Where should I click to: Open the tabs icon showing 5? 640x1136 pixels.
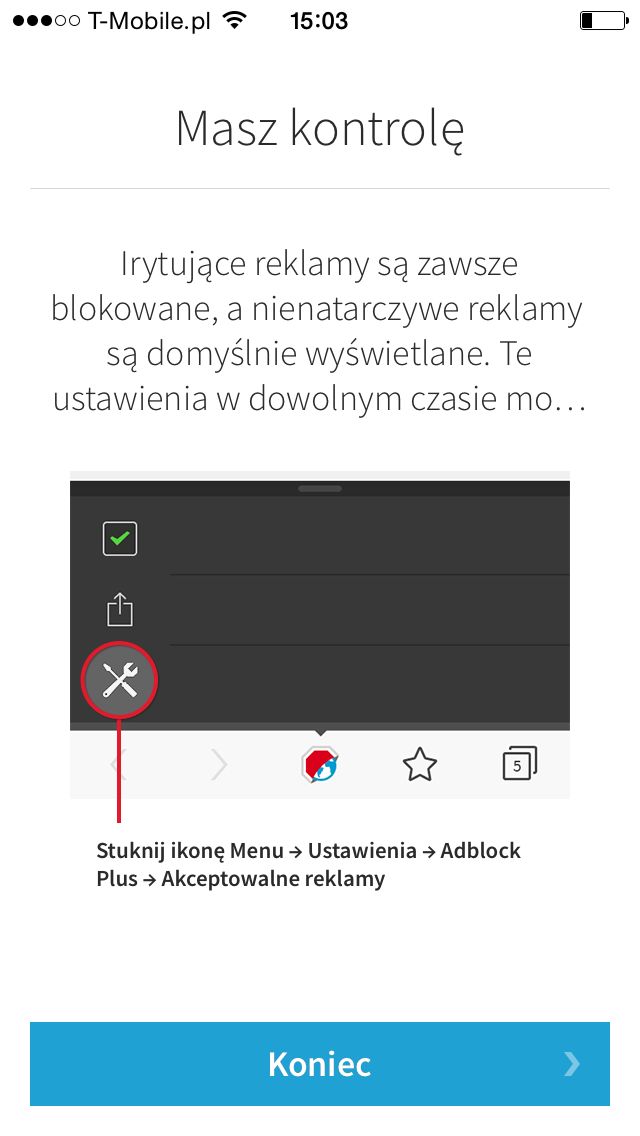[520, 764]
